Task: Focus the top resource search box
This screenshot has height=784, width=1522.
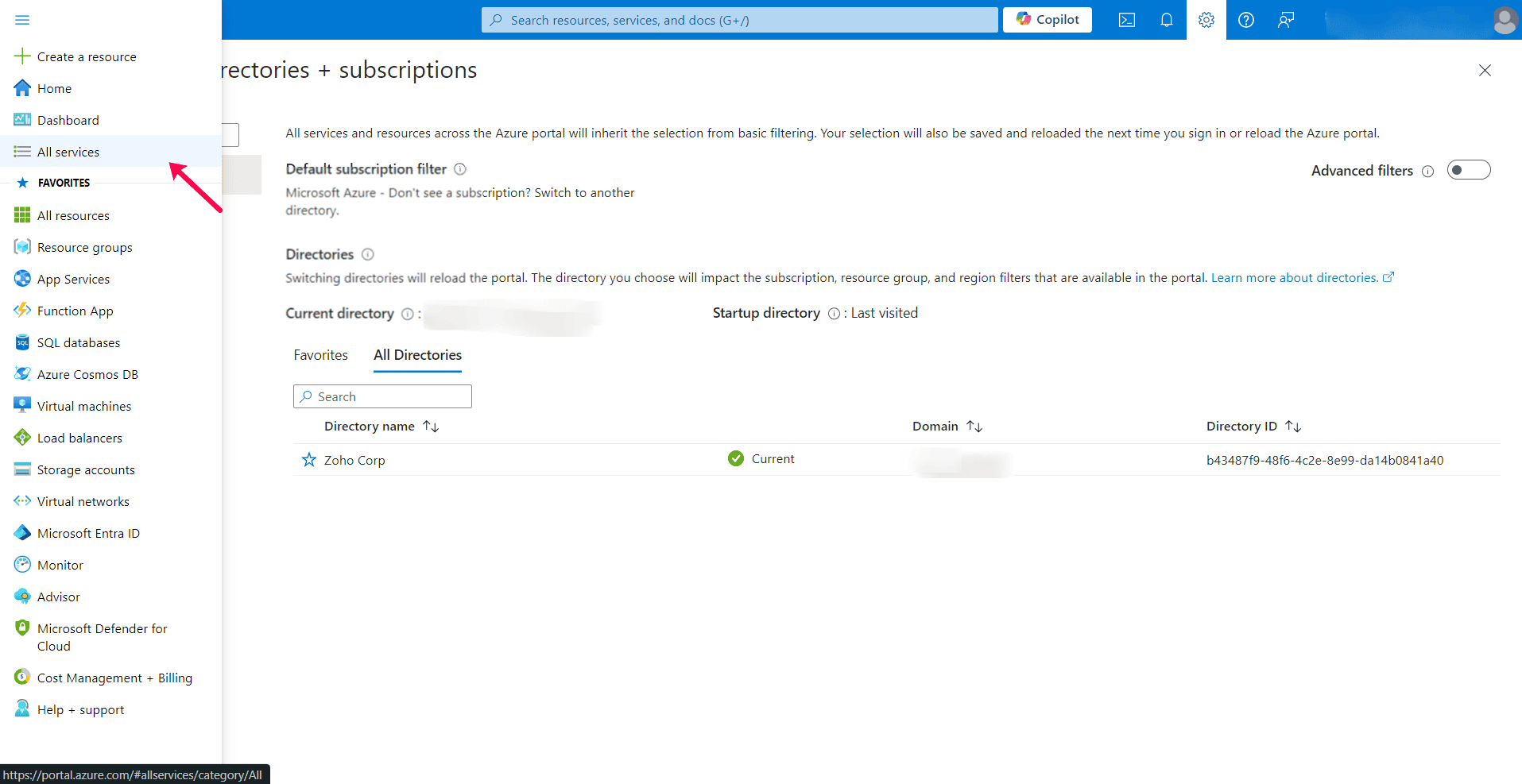Action: [x=739, y=20]
